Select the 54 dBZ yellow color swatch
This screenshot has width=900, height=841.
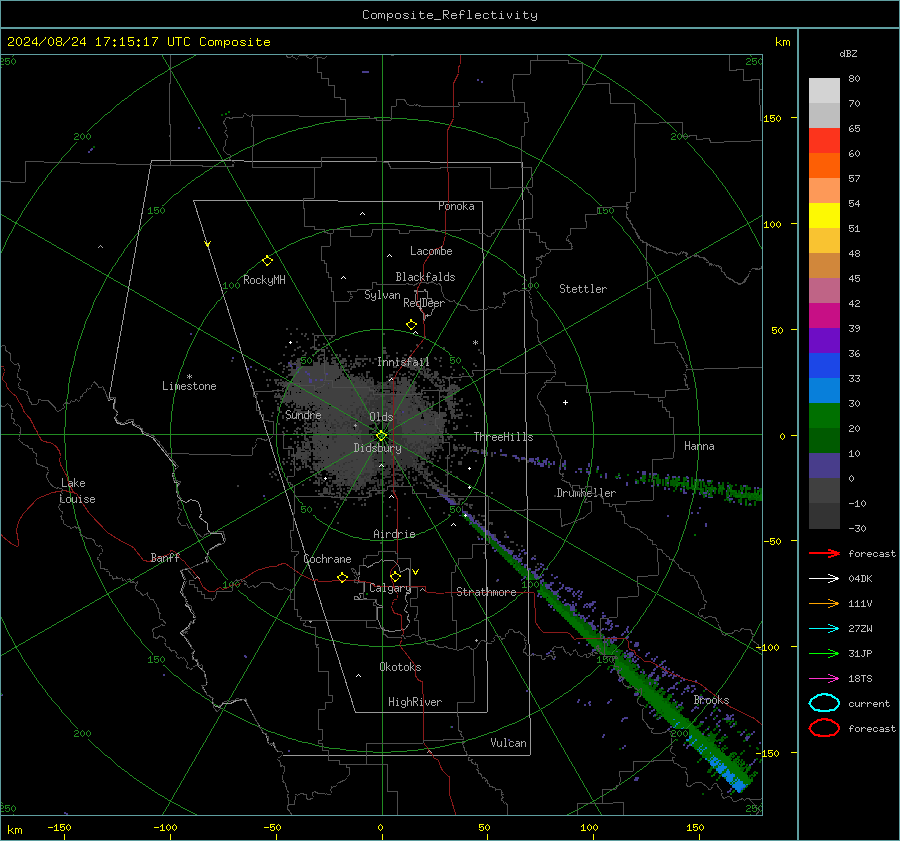[x=824, y=216]
